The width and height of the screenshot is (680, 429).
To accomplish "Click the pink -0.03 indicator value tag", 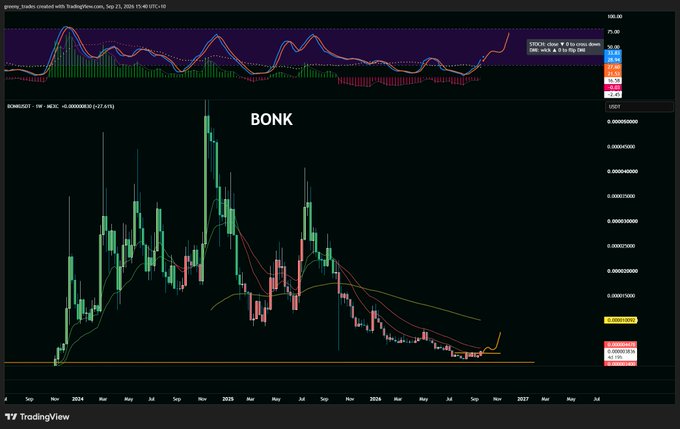I will coord(613,88).
